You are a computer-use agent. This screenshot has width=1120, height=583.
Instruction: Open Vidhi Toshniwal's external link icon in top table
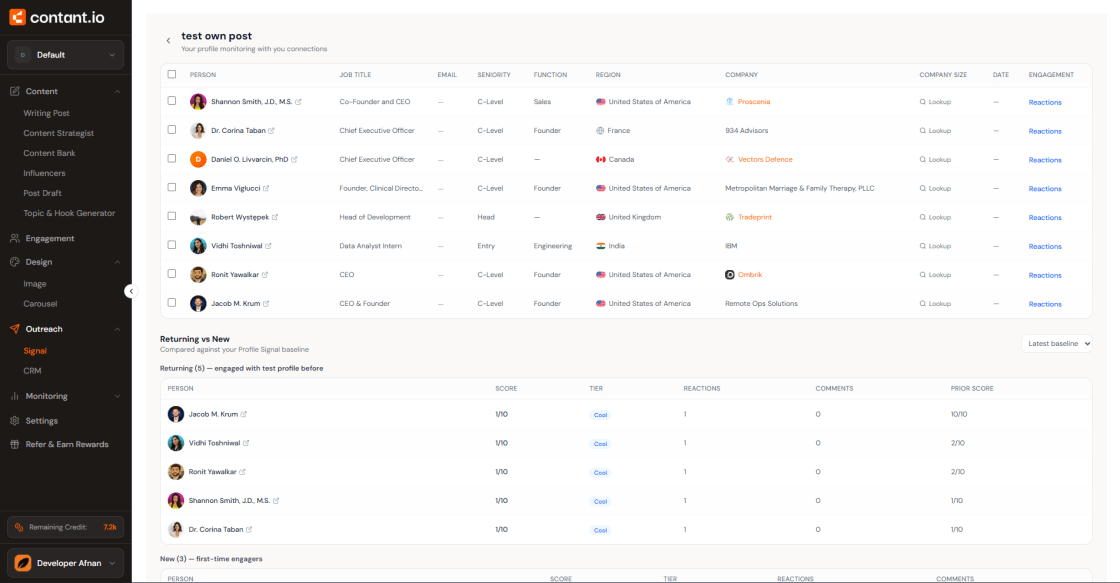pyautogui.click(x=269, y=246)
